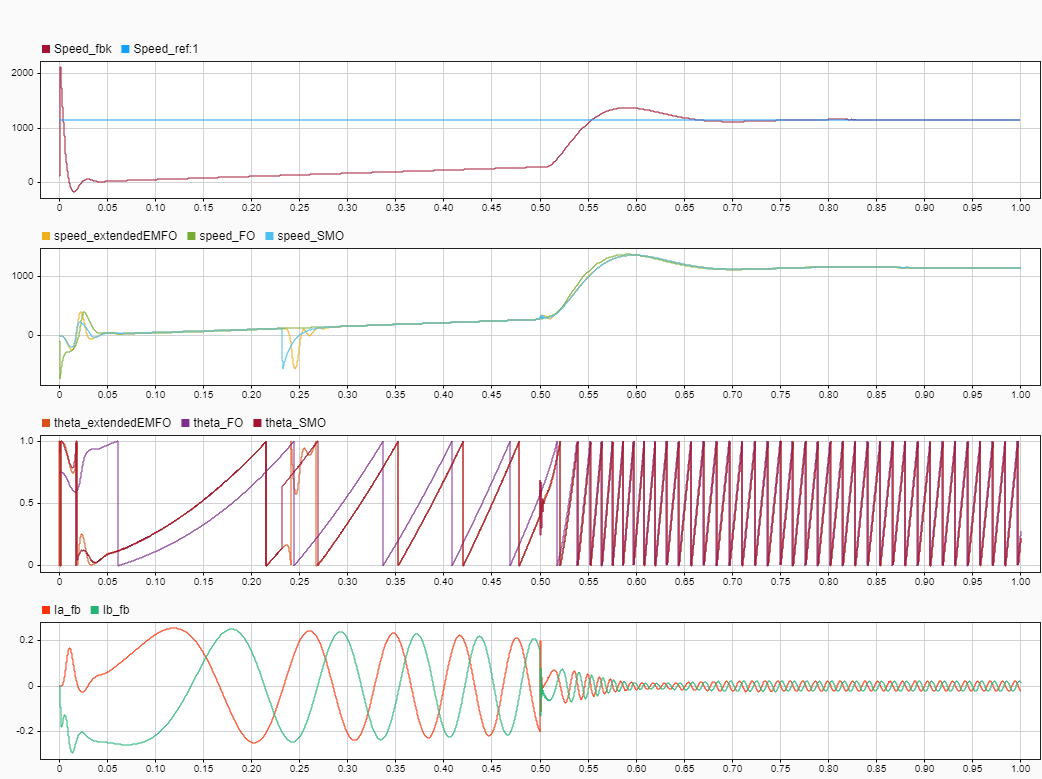1042x779 pixels.
Task: Click the Speed_fbk legend color swatch
Action: [46, 48]
